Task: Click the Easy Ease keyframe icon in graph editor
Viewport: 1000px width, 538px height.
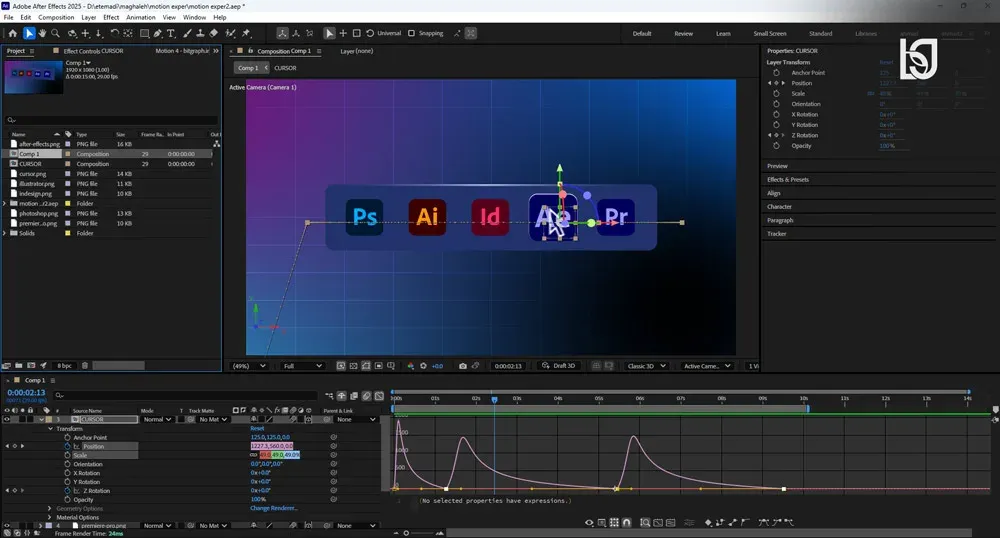Action: 763,523
